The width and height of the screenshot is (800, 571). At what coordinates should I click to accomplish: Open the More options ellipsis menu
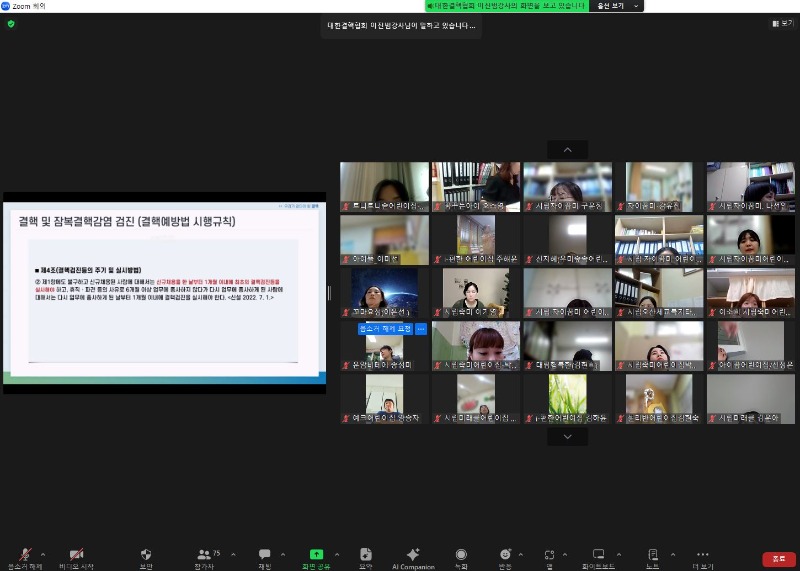[x=703, y=554]
